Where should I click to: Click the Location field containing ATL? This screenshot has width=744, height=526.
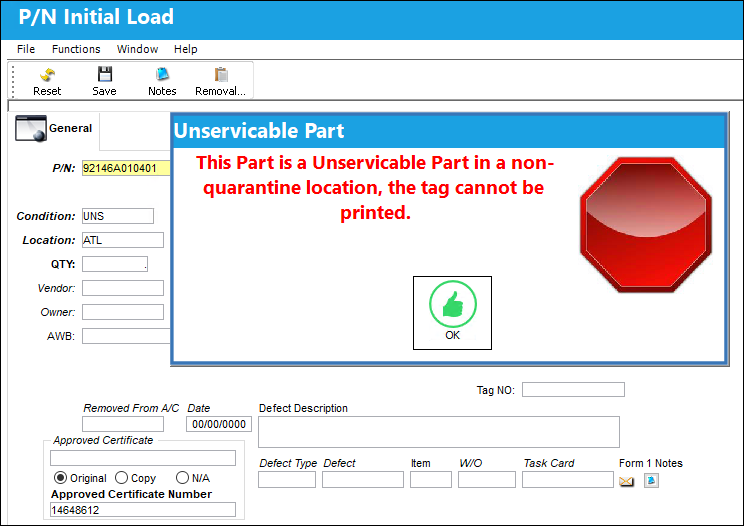tap(123, 240)
